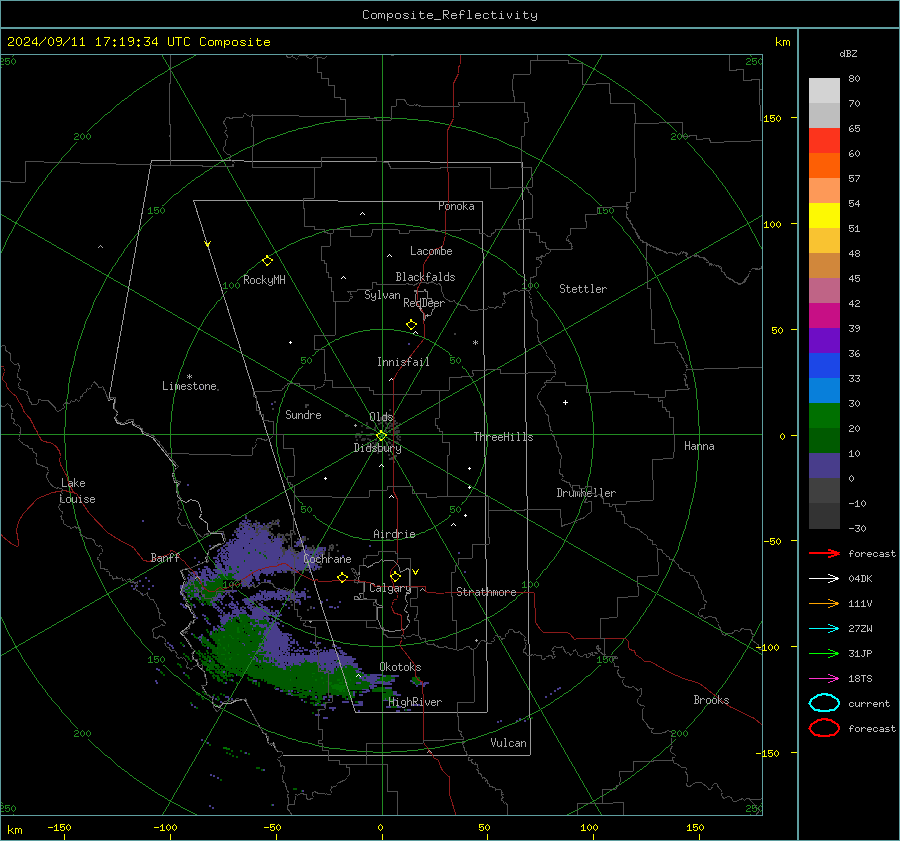This screenshot has height=841, width=900.
Task: Click the Drumheller town label
Action: [x=586, y=493]
